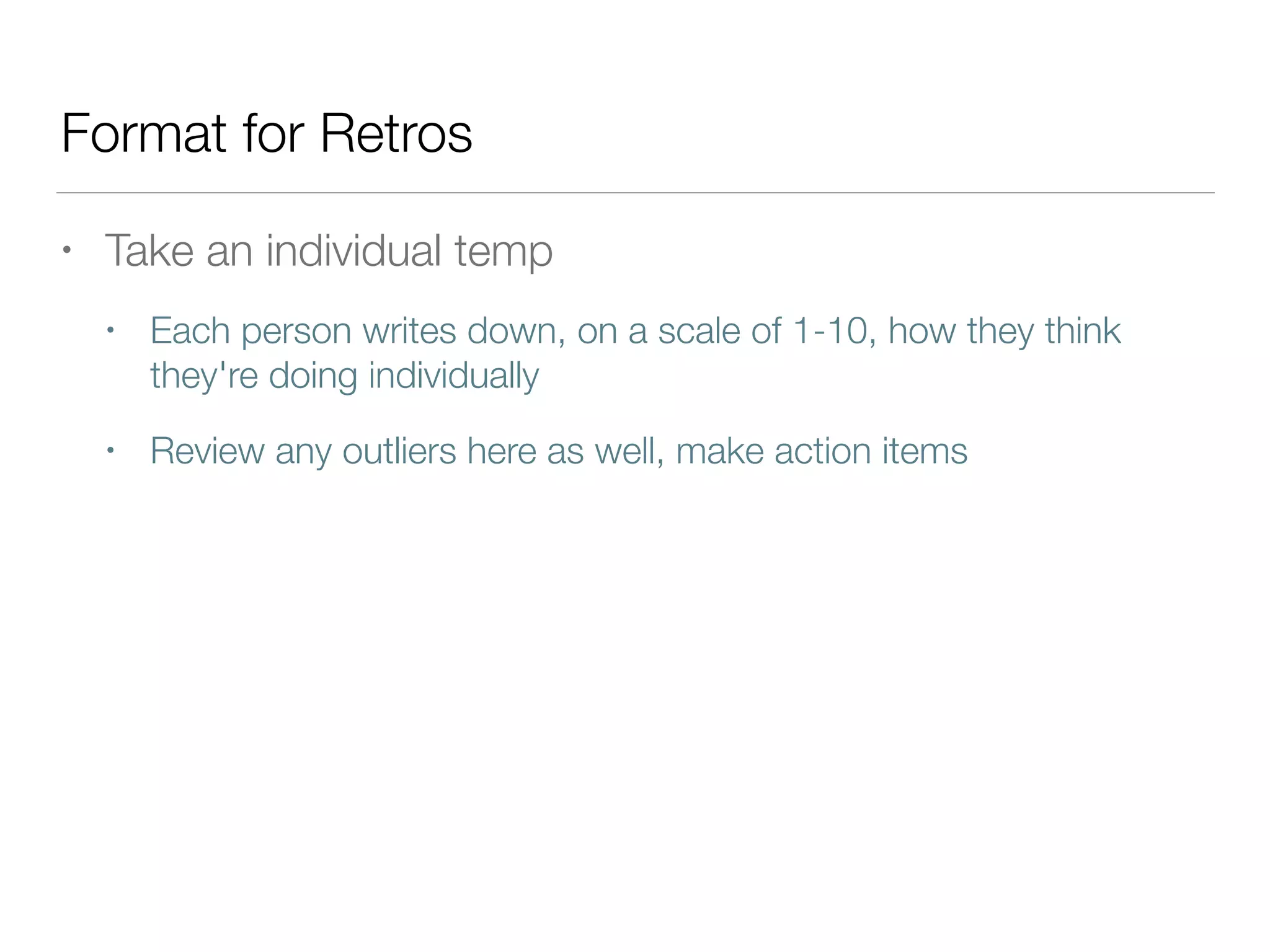The height and width of the screenshot is (952, 1270).
Task: Click the "Format for Retros" slide title
Action: 267,133
